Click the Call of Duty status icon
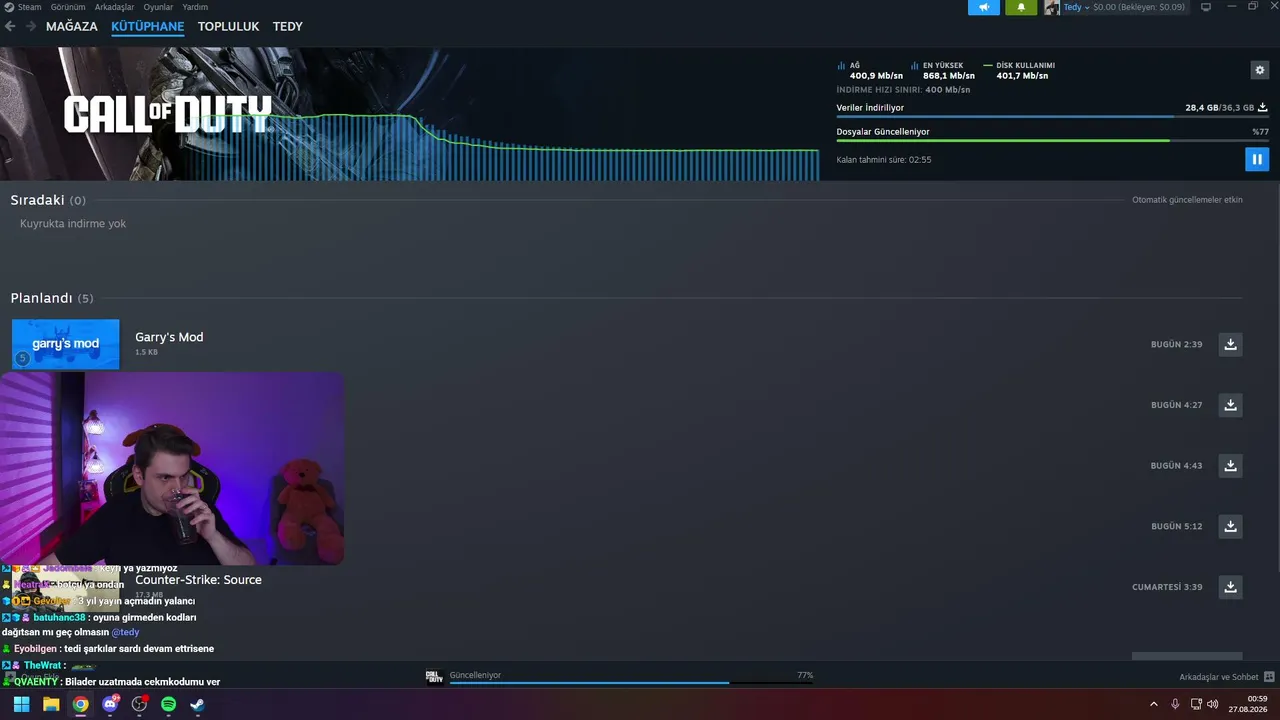Screen dimensions: 1280x720 tap(434, 677)
